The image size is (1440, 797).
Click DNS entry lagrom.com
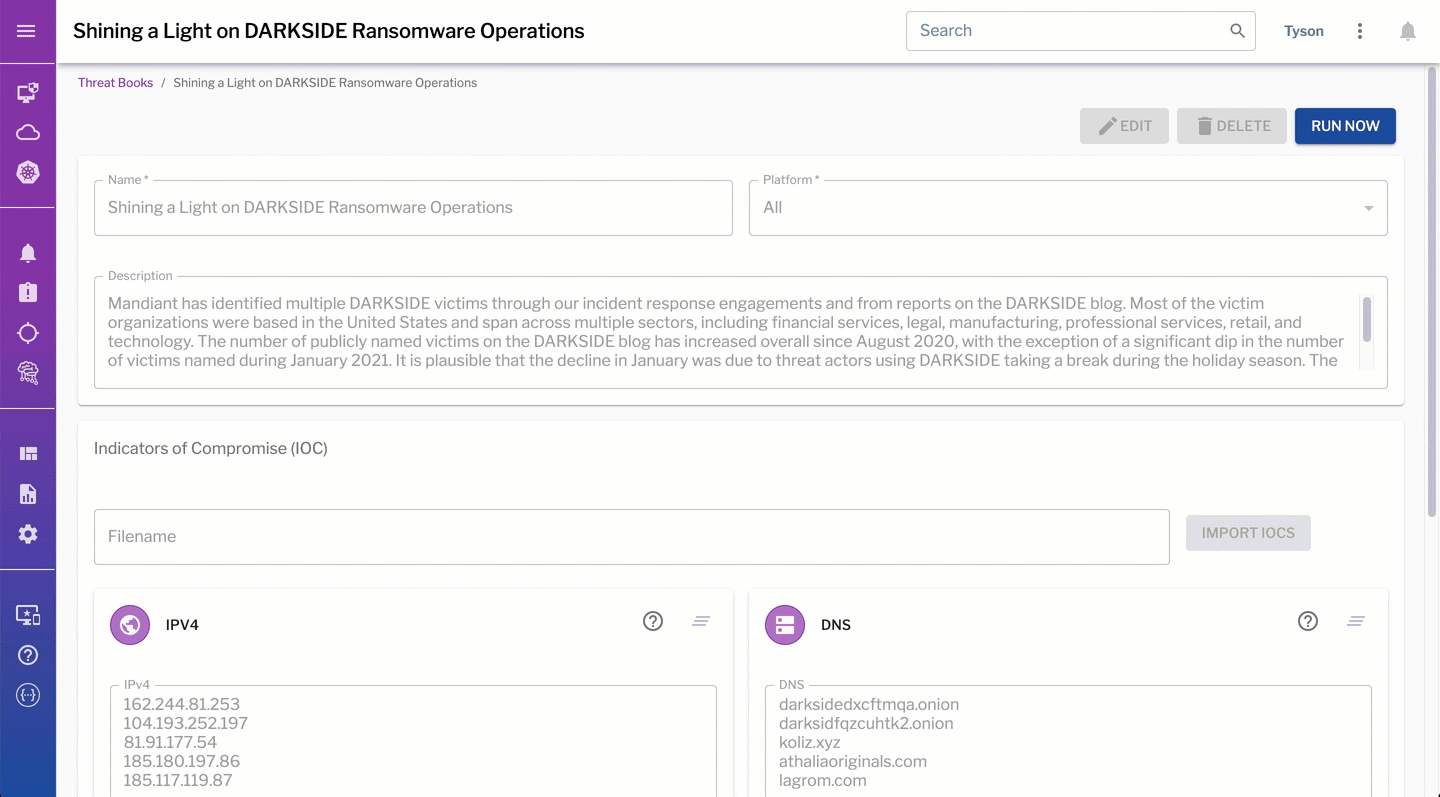823,780
